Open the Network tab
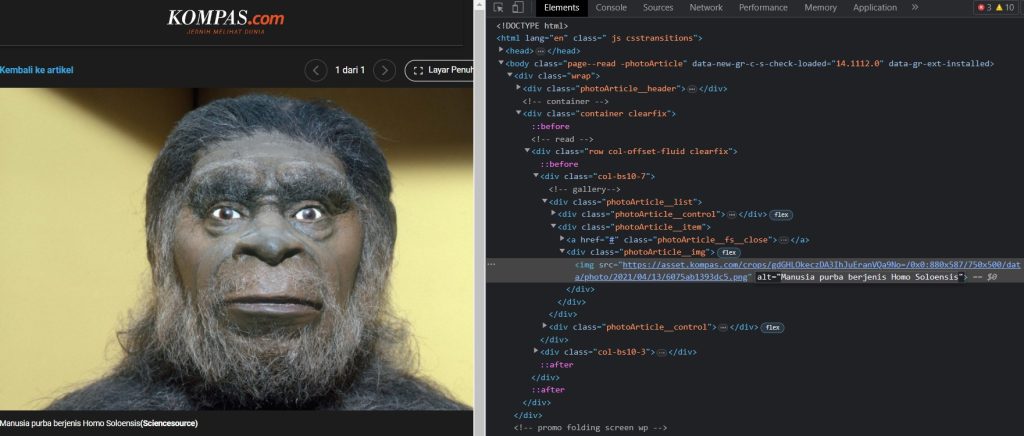Viewport: 1024px width, 436px height. coord(706,8)
